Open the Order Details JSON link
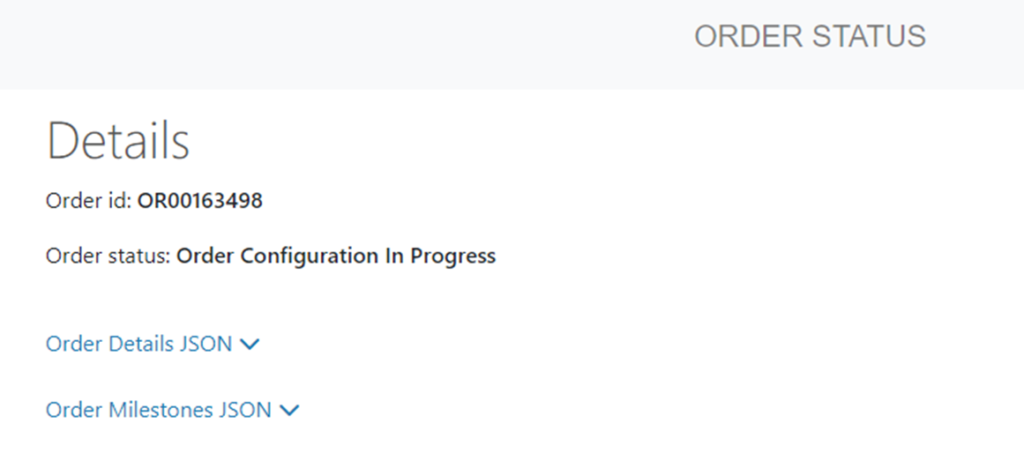Screen dimensions: 1024x453 139,344
